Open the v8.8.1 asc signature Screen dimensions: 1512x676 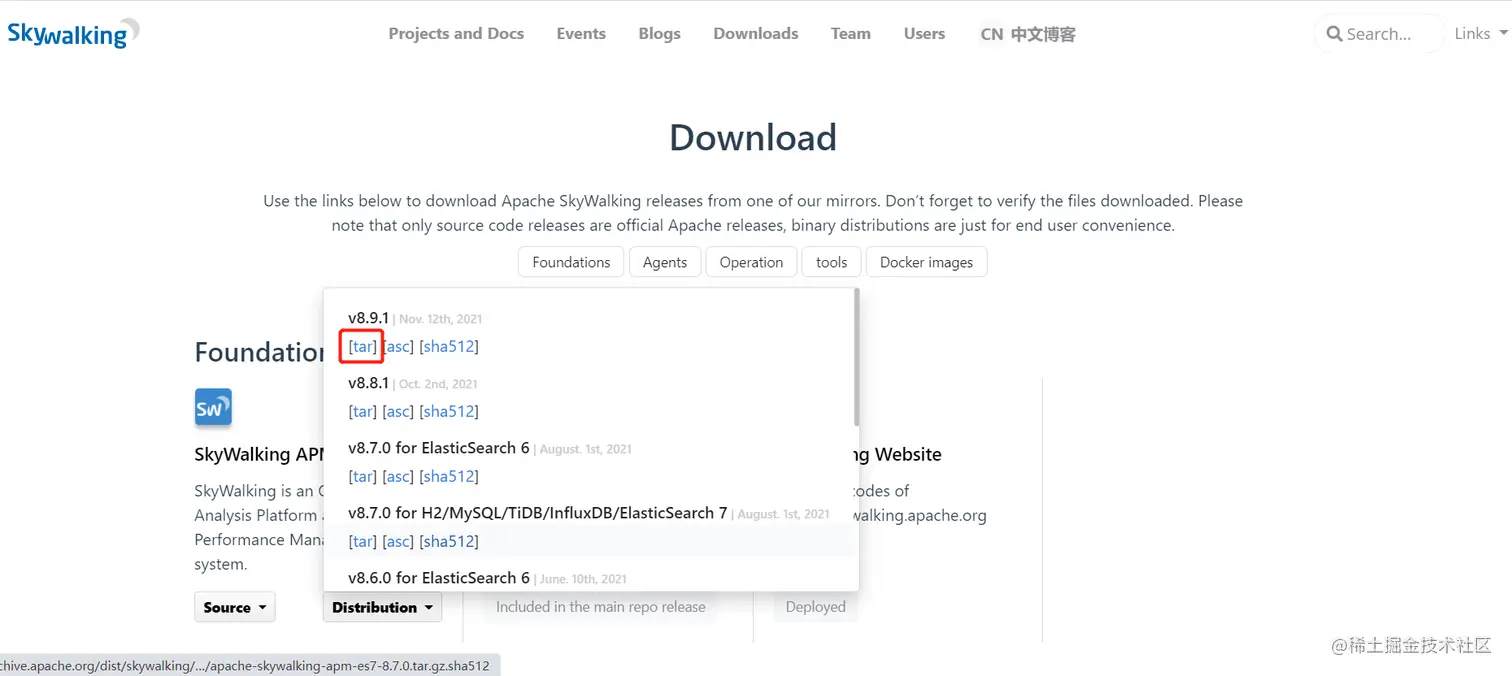(398, 411)
